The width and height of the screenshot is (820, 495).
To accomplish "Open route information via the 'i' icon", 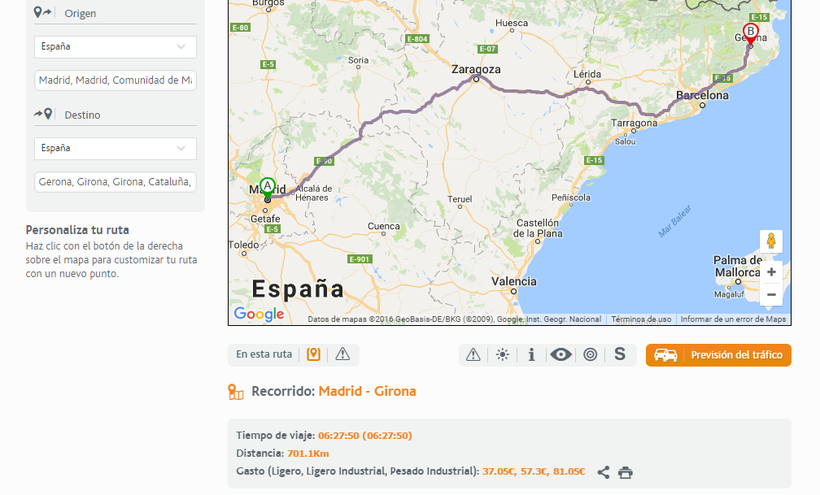I will pyautogui.click(x=531, y=355).
